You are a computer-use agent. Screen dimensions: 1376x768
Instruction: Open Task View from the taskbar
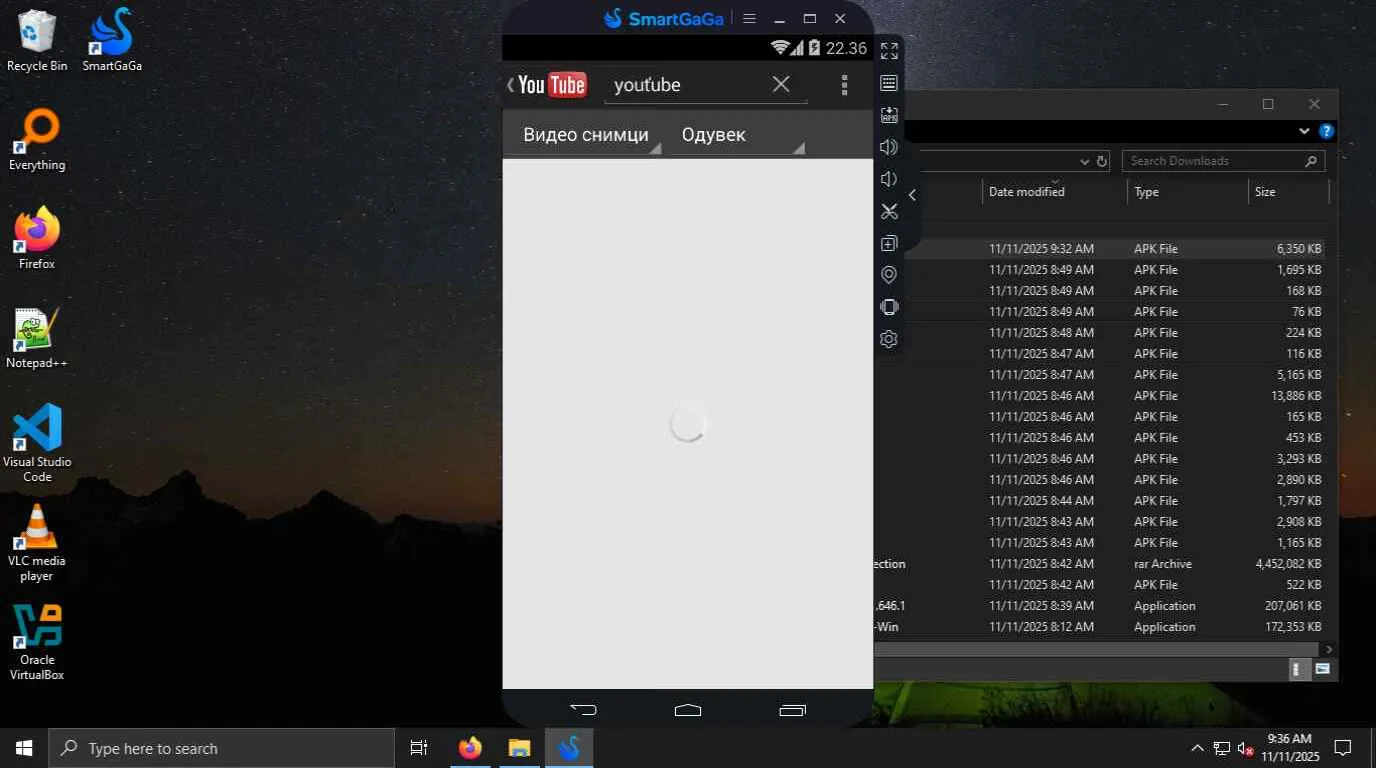pos(419,748)
